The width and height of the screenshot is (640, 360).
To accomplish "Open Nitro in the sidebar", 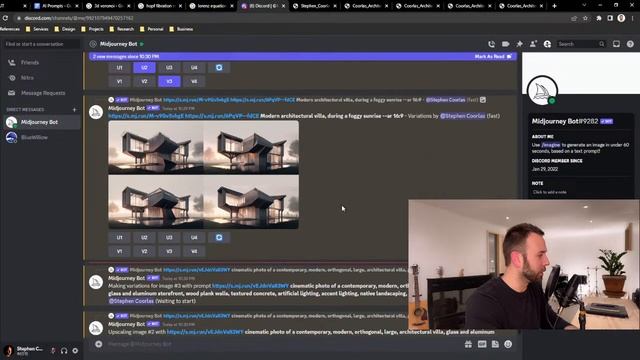I will click(41, 78).
